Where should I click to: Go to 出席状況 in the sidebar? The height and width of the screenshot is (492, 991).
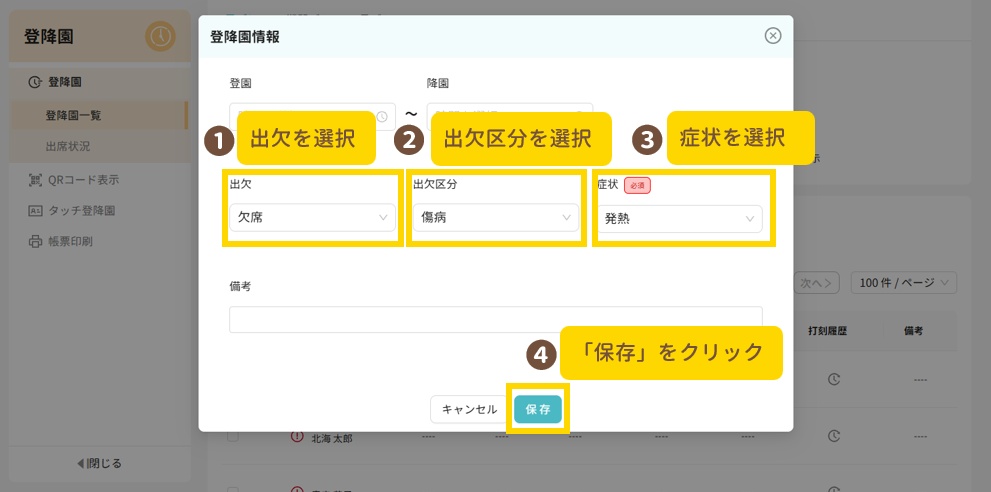coord(68,146)
